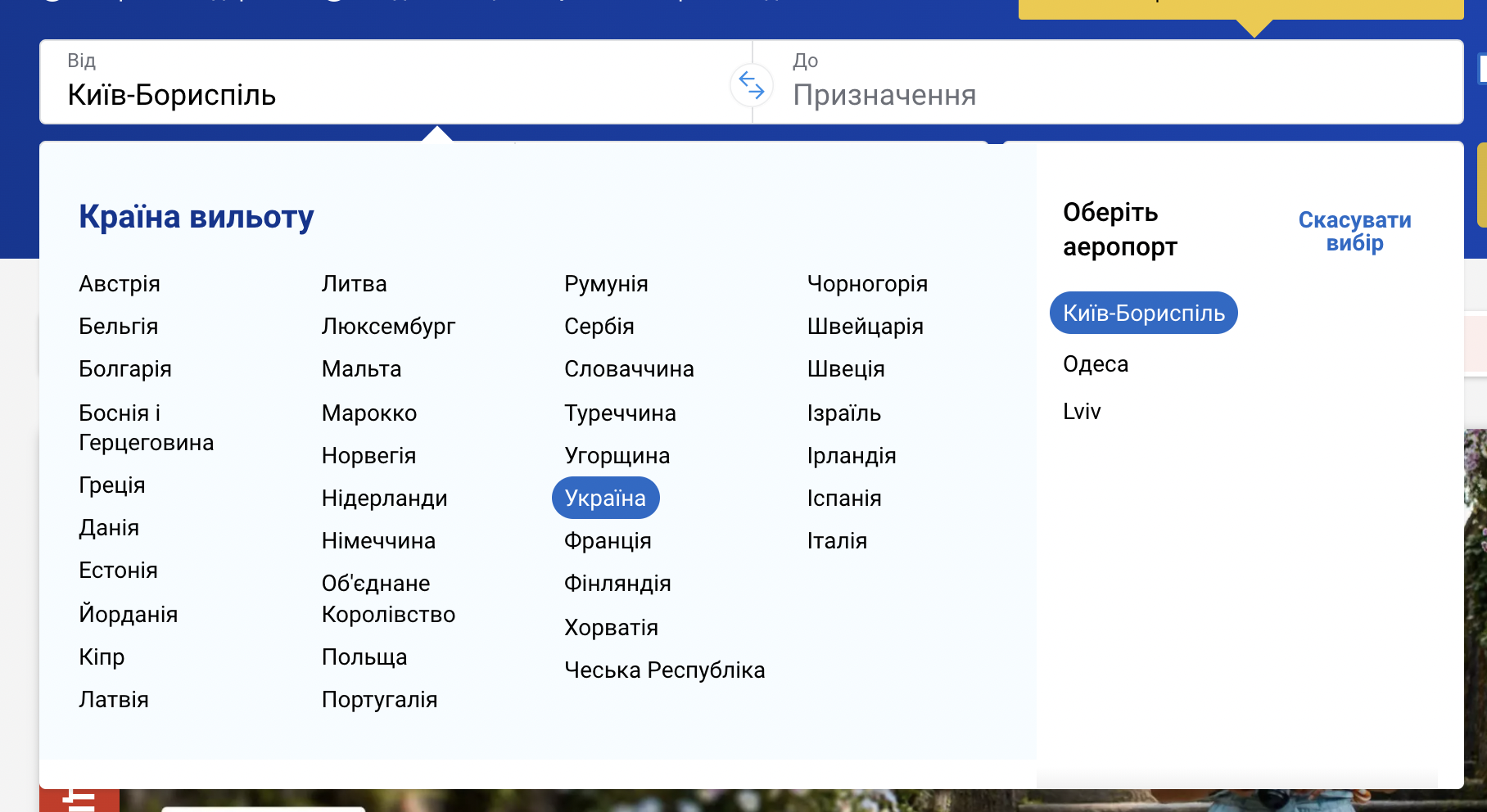Choose country Ірландія
Viewport: 1487px width, 812px height.
coord(852,456)
